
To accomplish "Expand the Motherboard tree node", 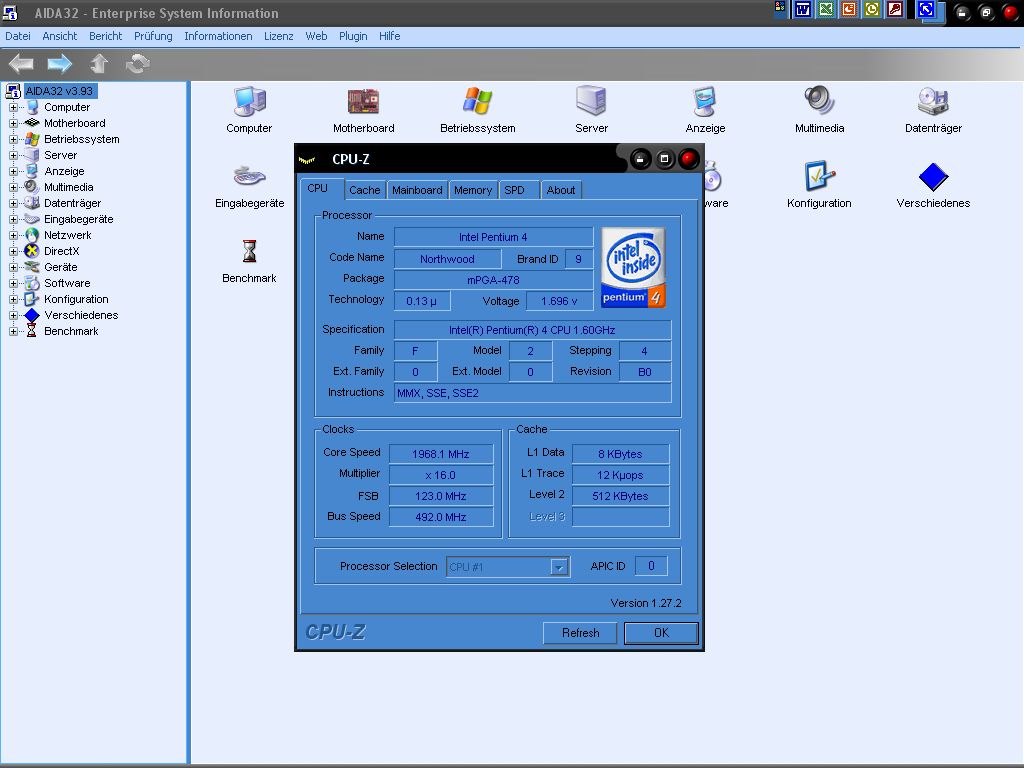I will coord(13,123).
